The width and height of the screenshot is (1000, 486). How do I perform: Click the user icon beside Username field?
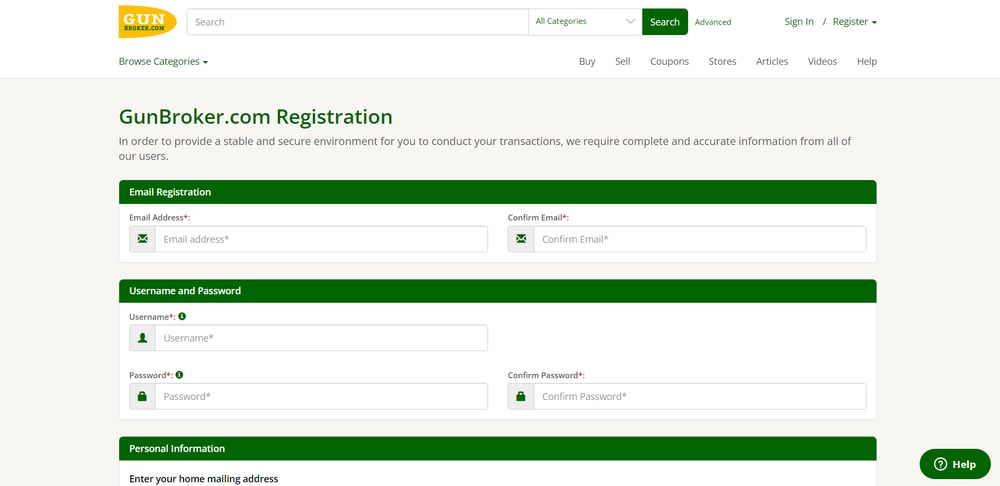[x=142, y=338]
